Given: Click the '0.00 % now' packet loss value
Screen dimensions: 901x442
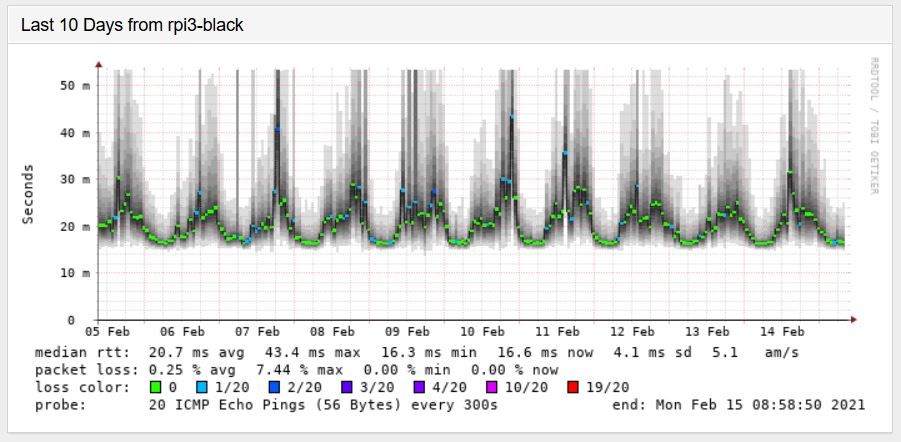Looking at the screenshot, I should 514,370.
